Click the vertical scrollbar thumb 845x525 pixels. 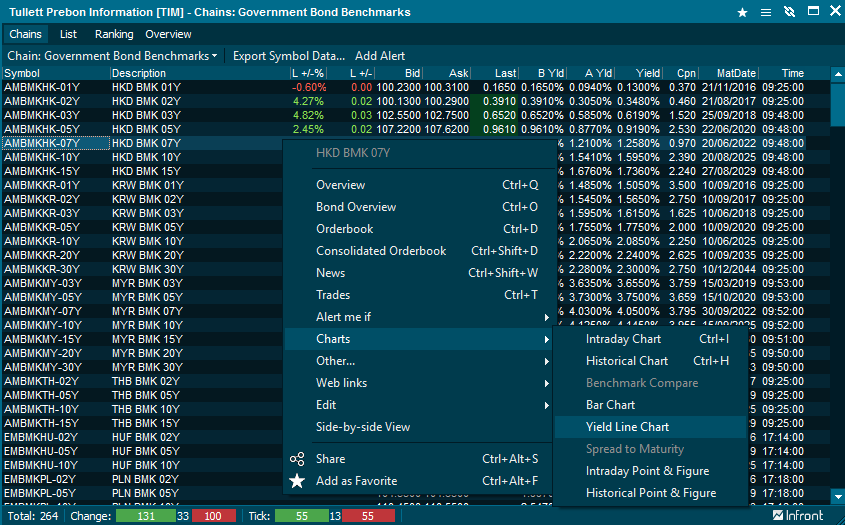tap(838, 105)
